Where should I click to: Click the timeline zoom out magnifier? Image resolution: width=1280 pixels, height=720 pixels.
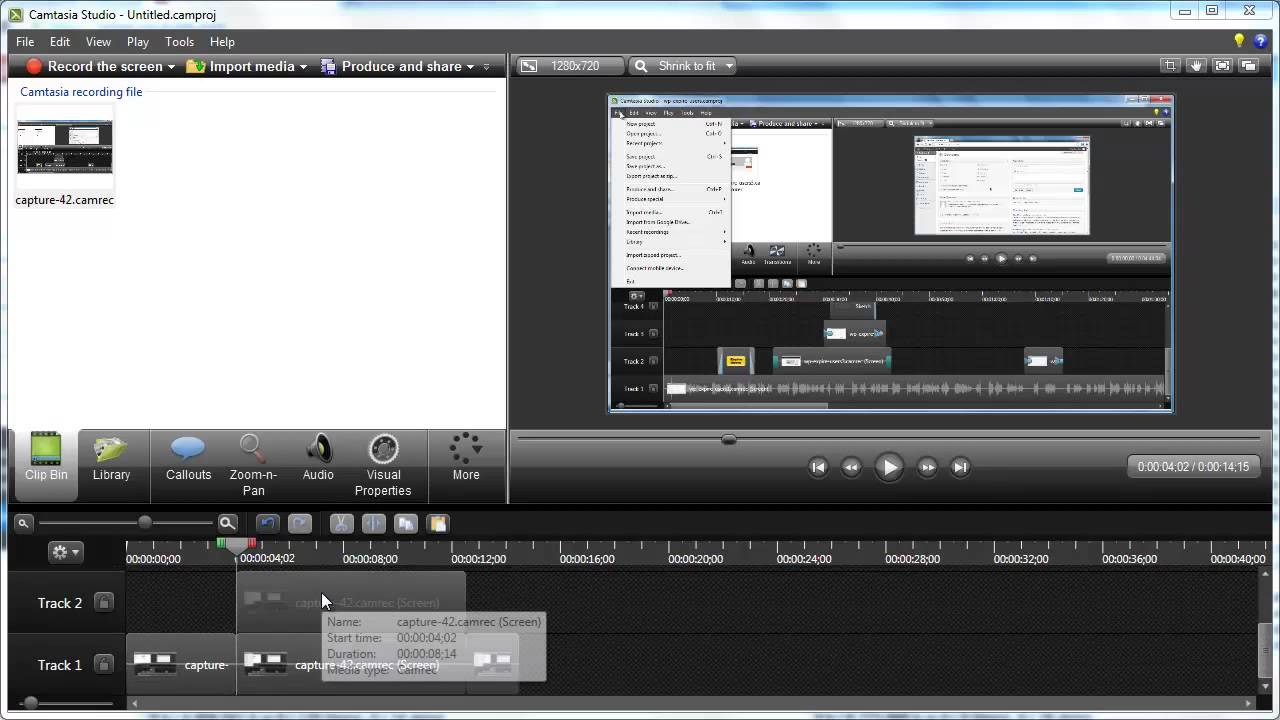(23, 523)
